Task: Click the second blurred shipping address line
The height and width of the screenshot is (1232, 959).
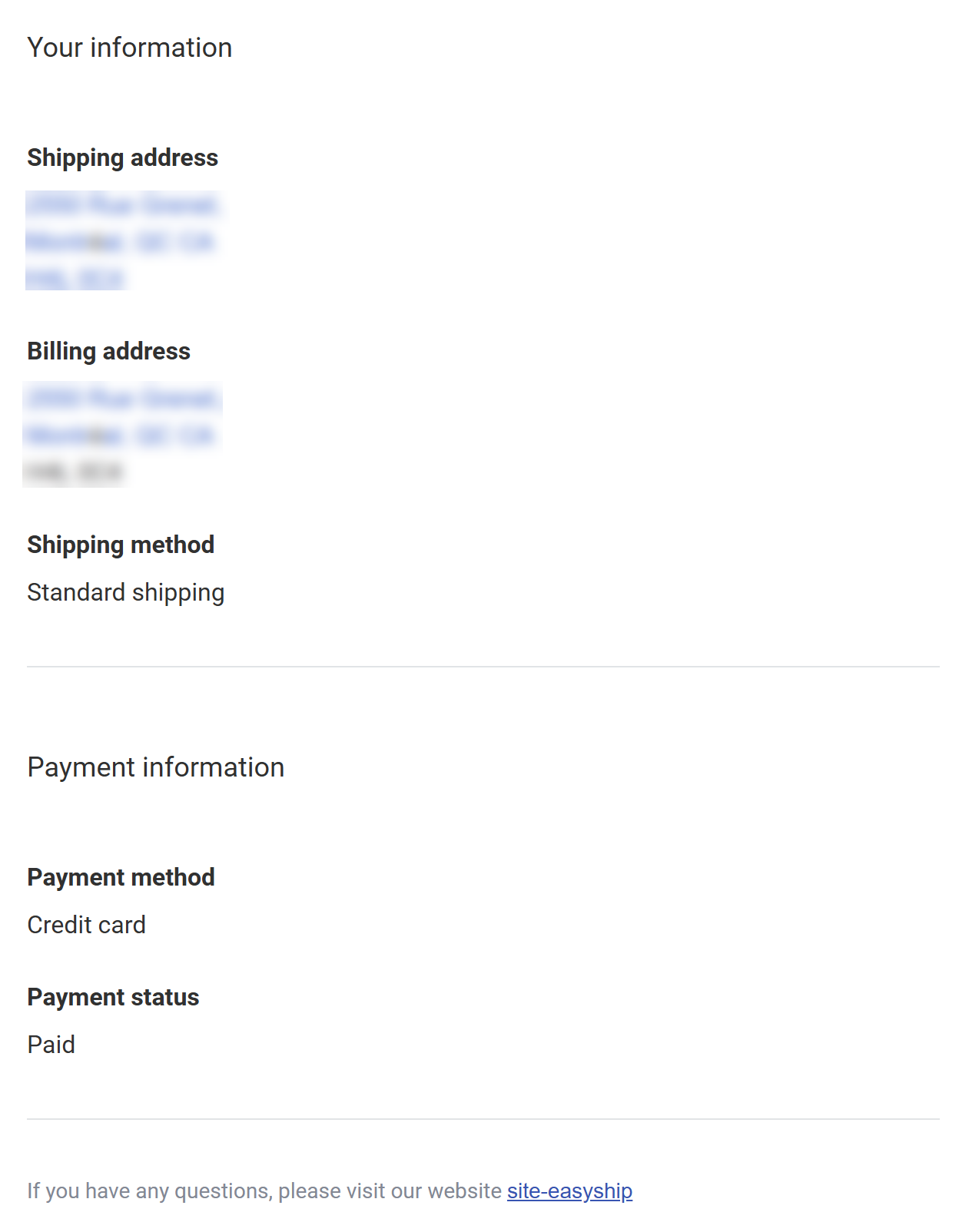Action: [119, 242]
